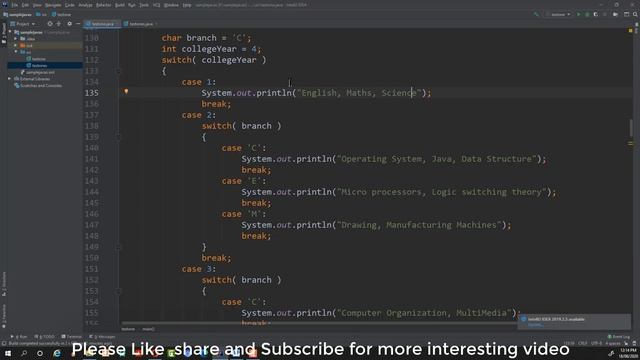640x360 pixels.
Task: Click the Update link in IDE notification
Action: coord(536,325)
